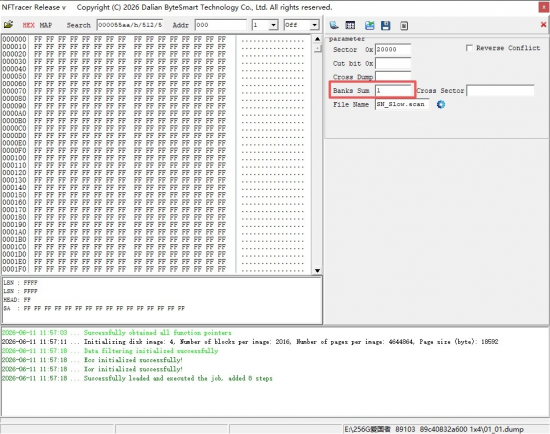Click log line 'Data filtering initialized successfully'
Viewport: 550px width, 434px height.
click(110, 351)
